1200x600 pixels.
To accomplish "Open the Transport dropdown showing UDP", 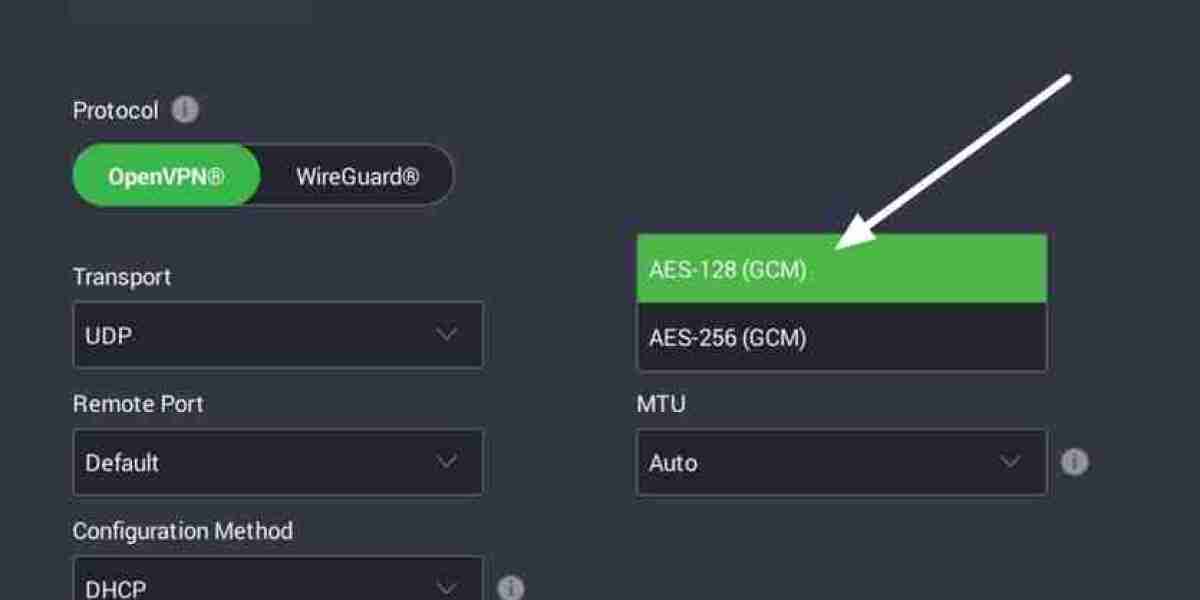I will [278, 335].
